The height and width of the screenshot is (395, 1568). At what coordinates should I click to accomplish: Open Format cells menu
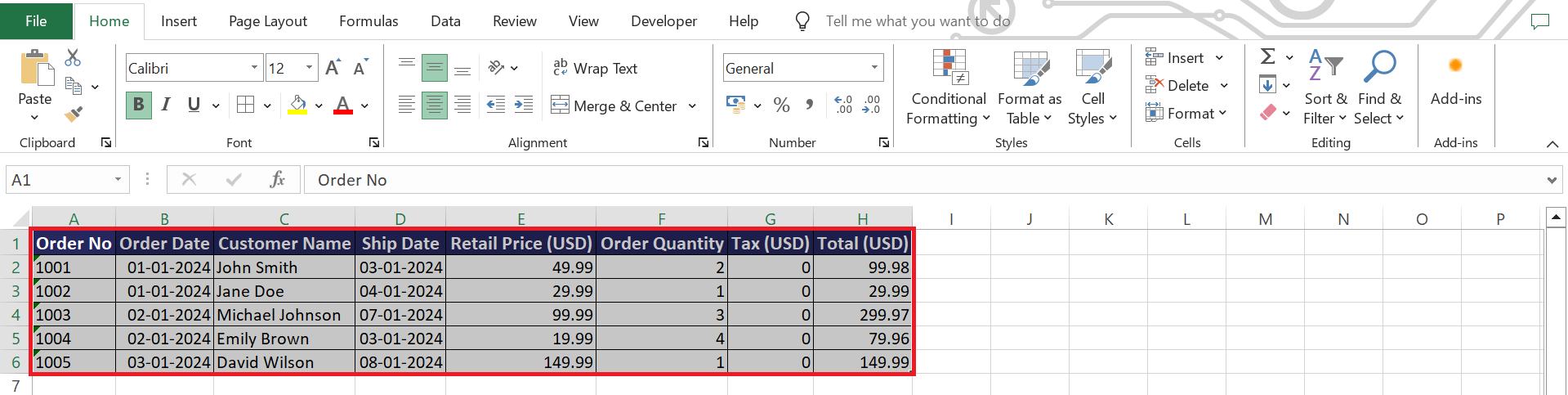(x=1186, y=113)
